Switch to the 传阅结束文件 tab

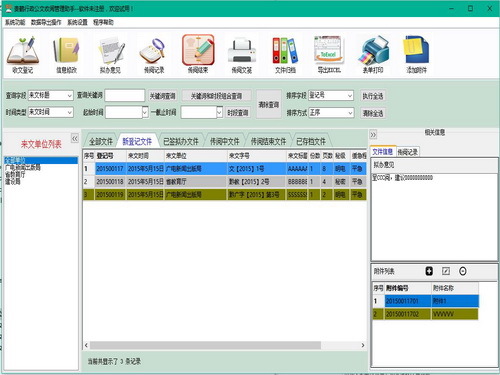coord(268,141)
